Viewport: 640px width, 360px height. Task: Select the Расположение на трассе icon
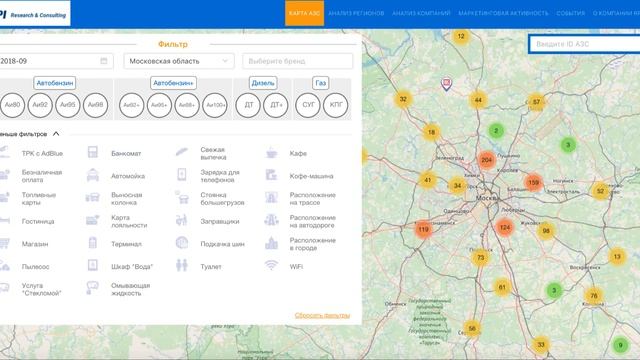coord(271,198)
